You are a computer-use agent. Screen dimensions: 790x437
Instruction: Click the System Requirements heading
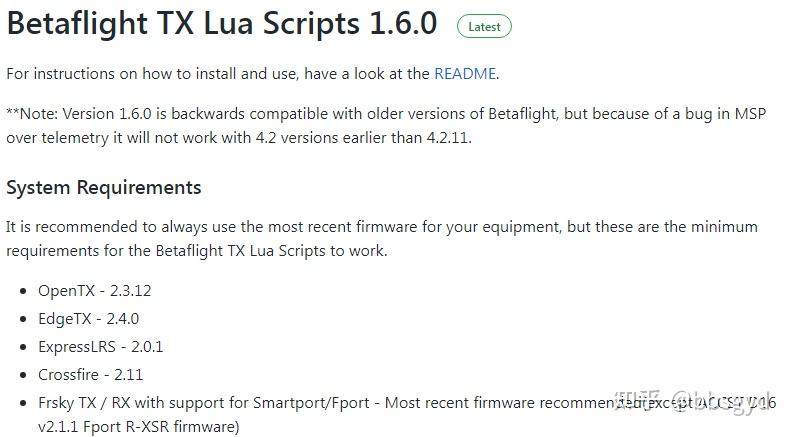(x=104, y=187)
